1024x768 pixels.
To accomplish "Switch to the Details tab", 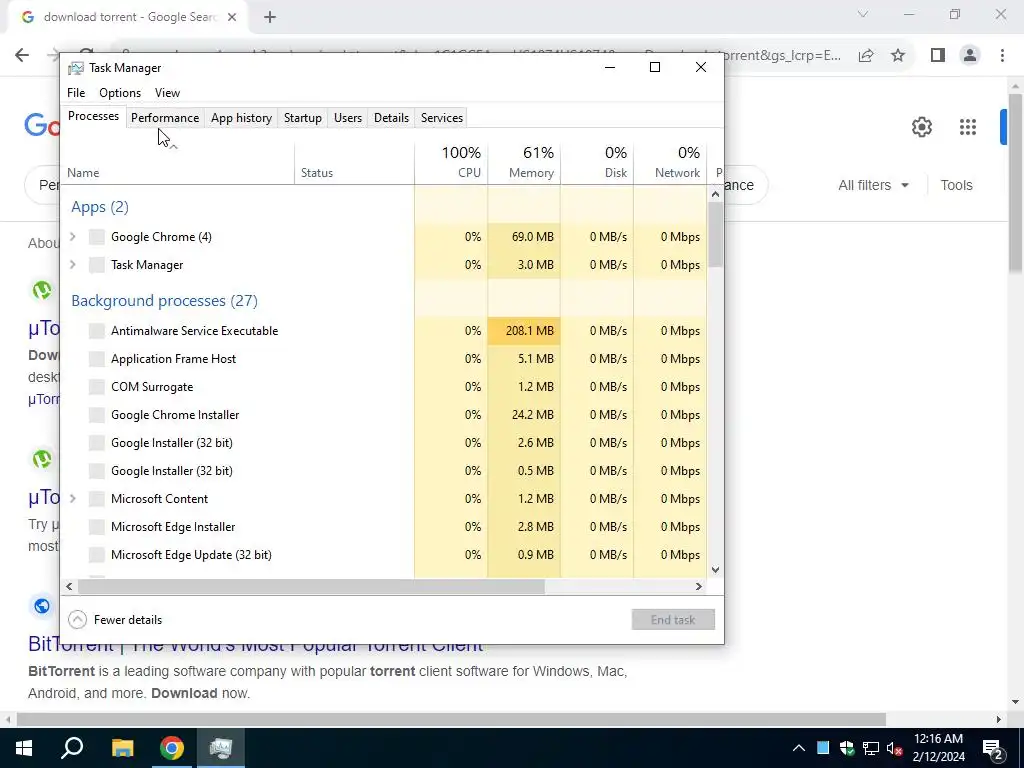I will [392, 118].
